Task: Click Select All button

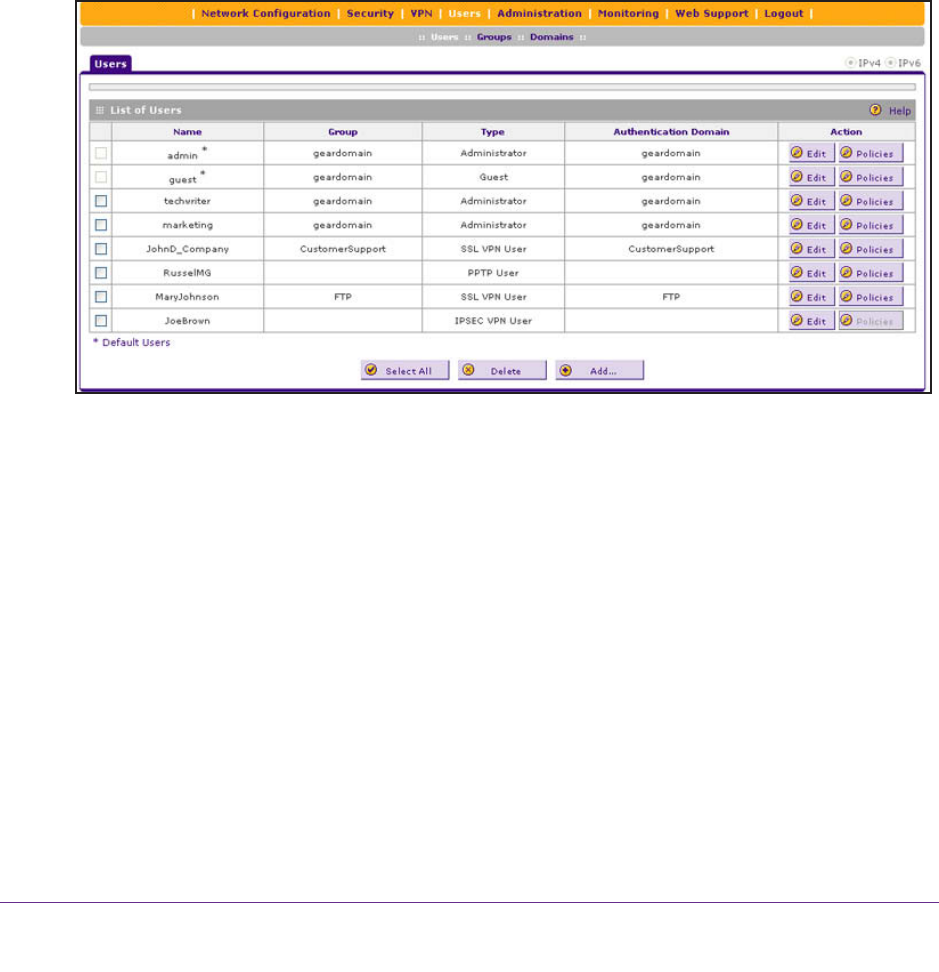Action: pyautogui.click(x=405, y=371)
